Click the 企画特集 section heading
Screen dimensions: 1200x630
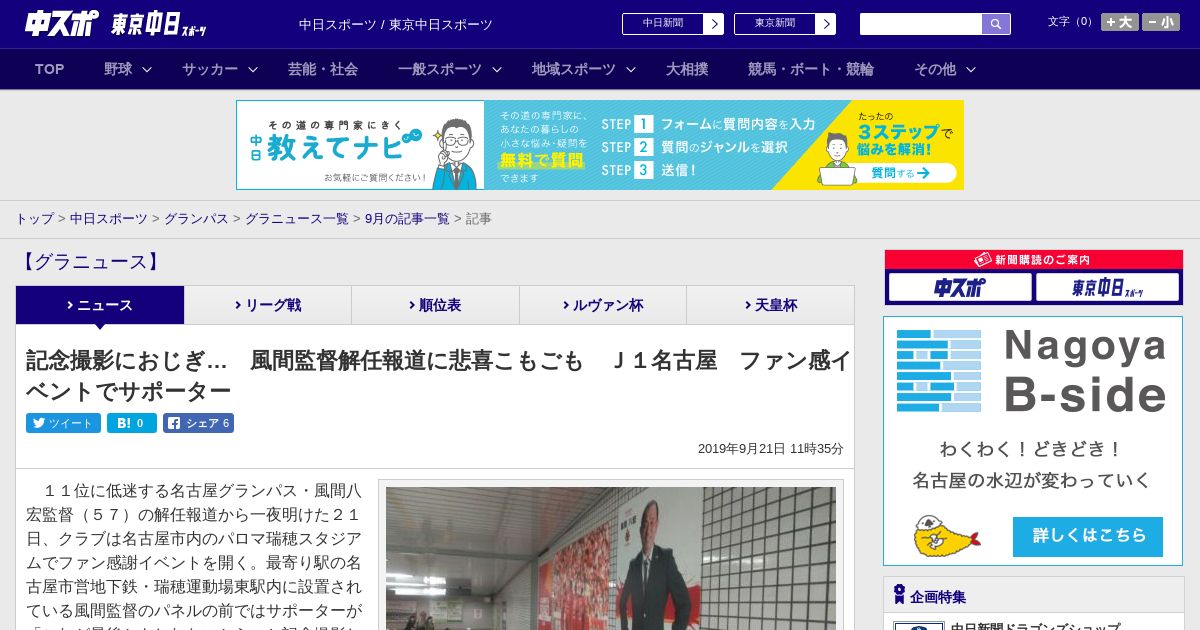[x=938, y=596]
